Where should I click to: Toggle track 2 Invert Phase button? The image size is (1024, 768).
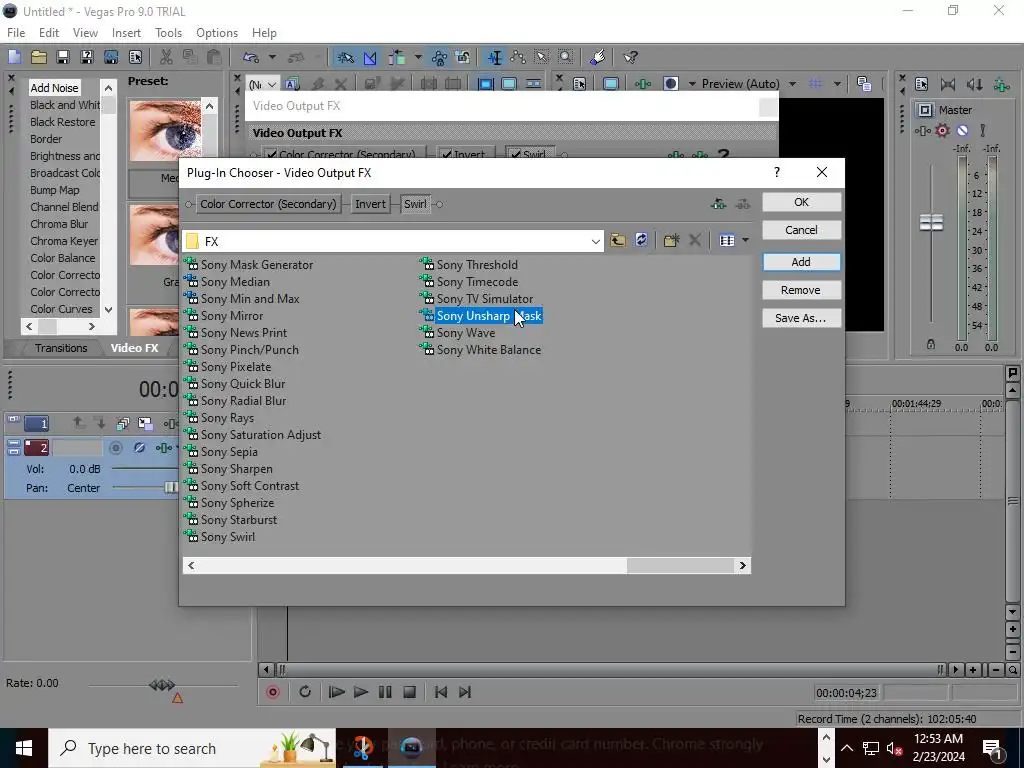coord(139,447)
